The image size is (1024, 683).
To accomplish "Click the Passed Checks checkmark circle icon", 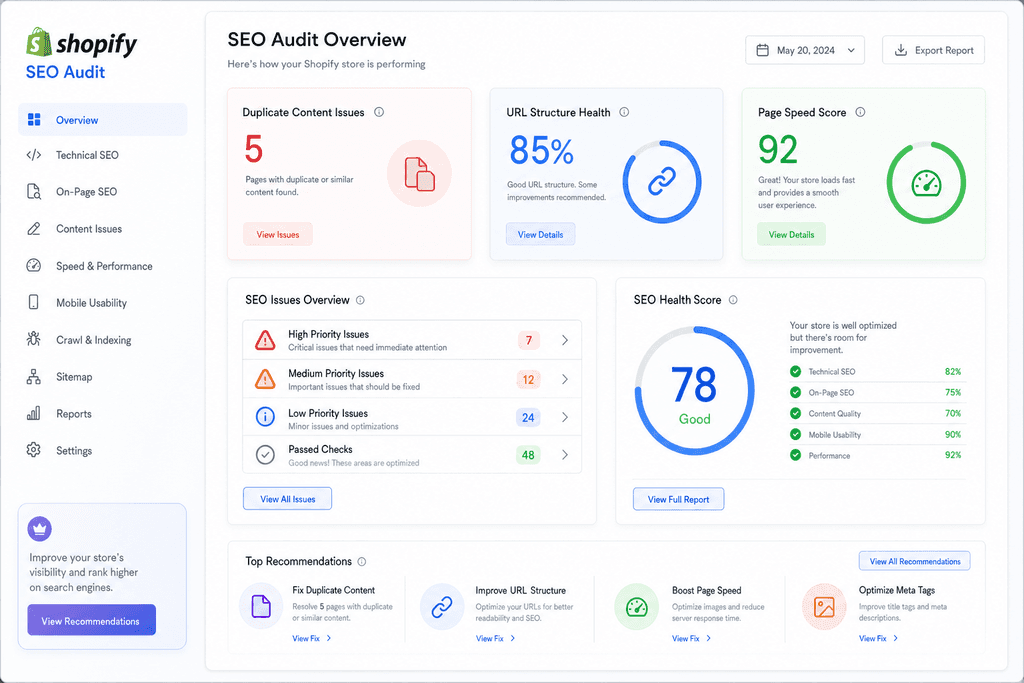I will click(265, 454).
